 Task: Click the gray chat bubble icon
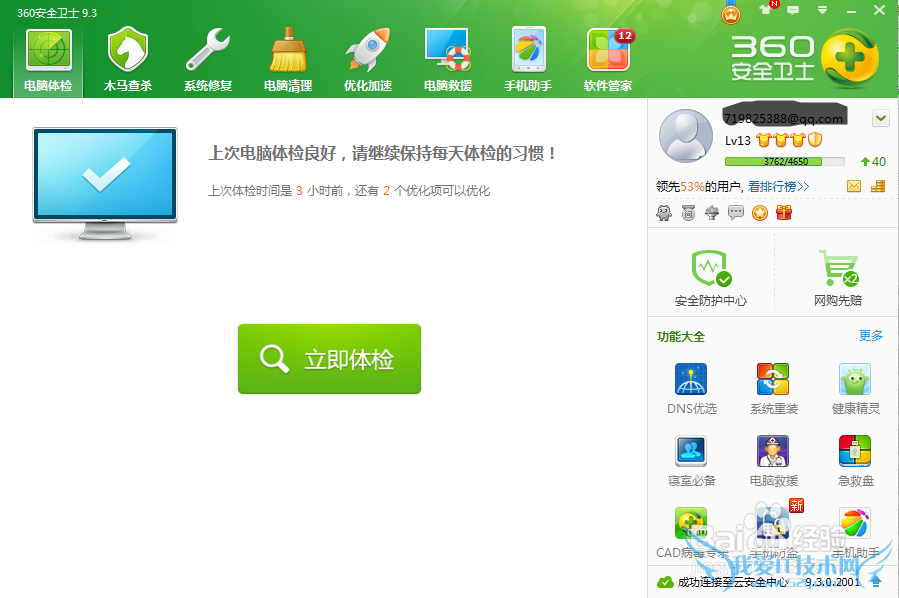736,213
